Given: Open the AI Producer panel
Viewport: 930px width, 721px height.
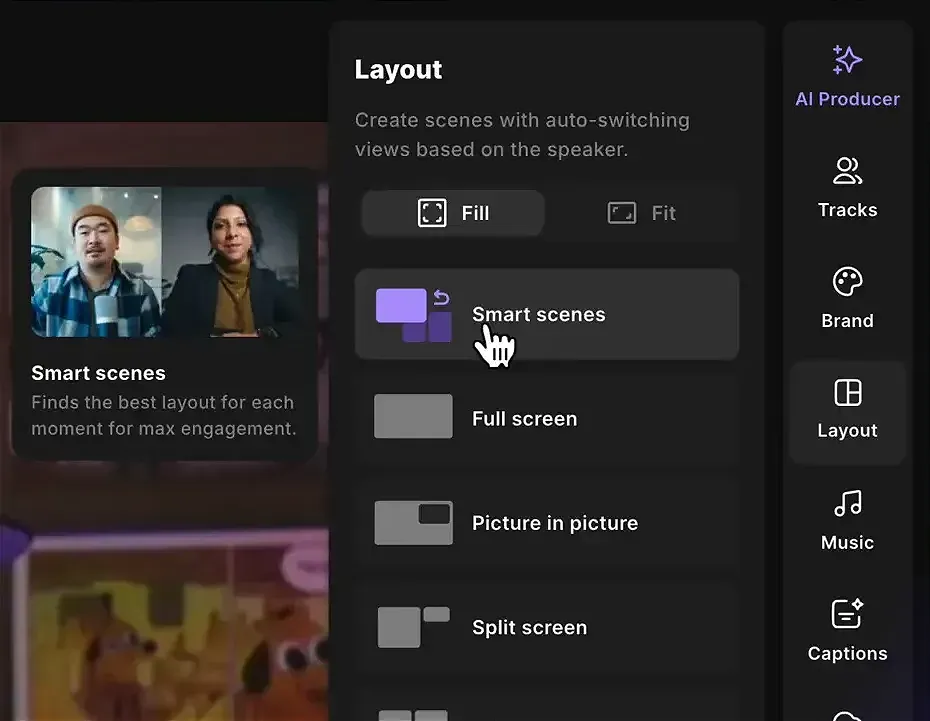Looking at the screenshot, I should 847,76.
